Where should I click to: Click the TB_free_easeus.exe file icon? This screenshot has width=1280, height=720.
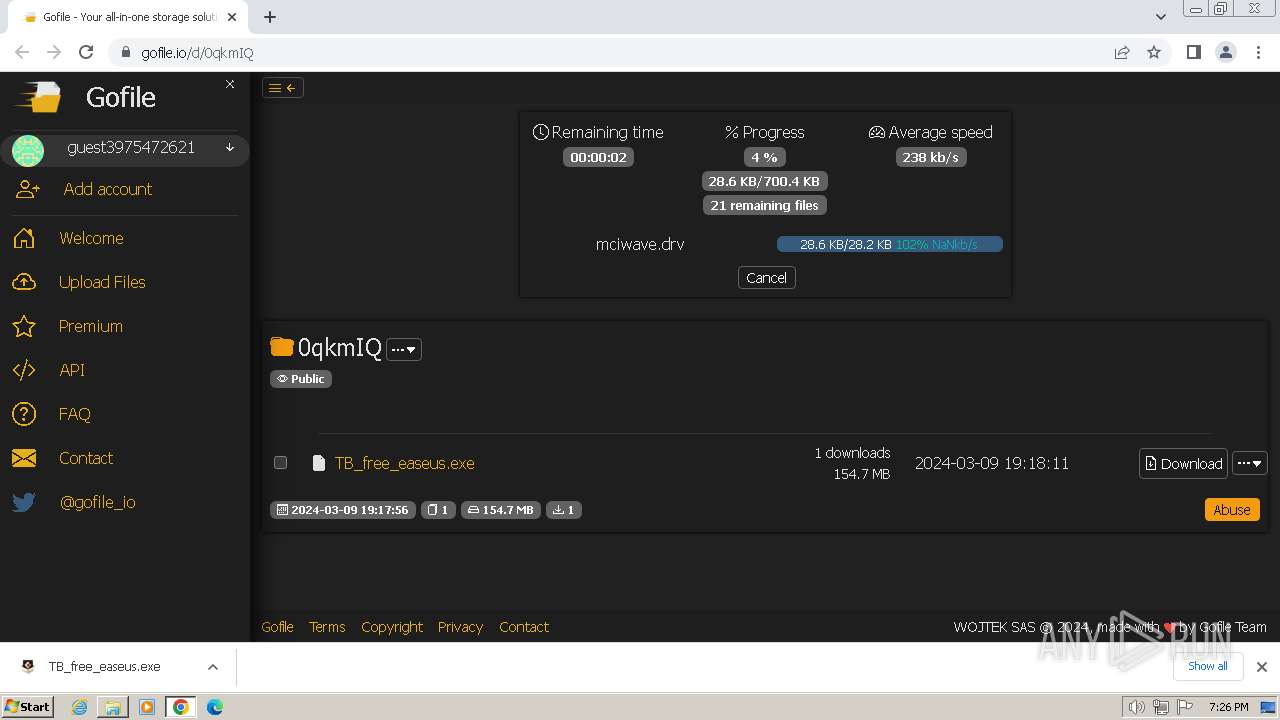click(319, 463)
